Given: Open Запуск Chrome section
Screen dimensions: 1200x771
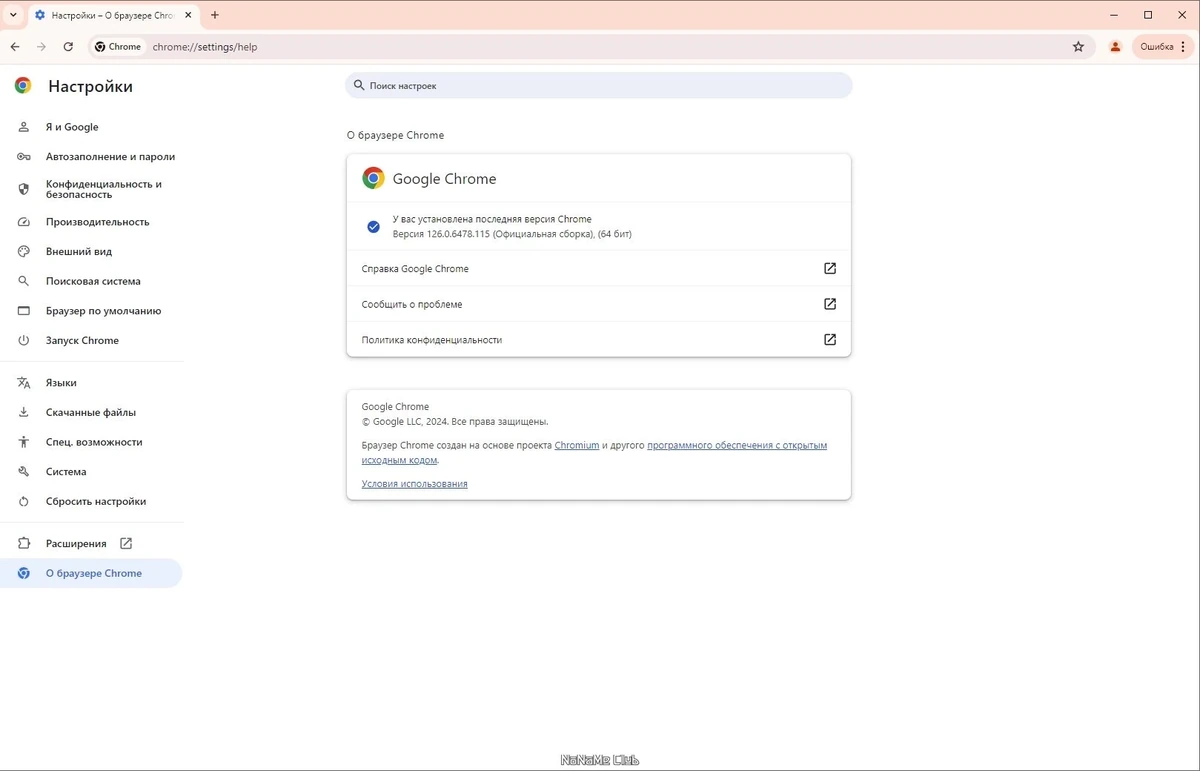Looking at the screenshot, I should click(x=91, y=341).
